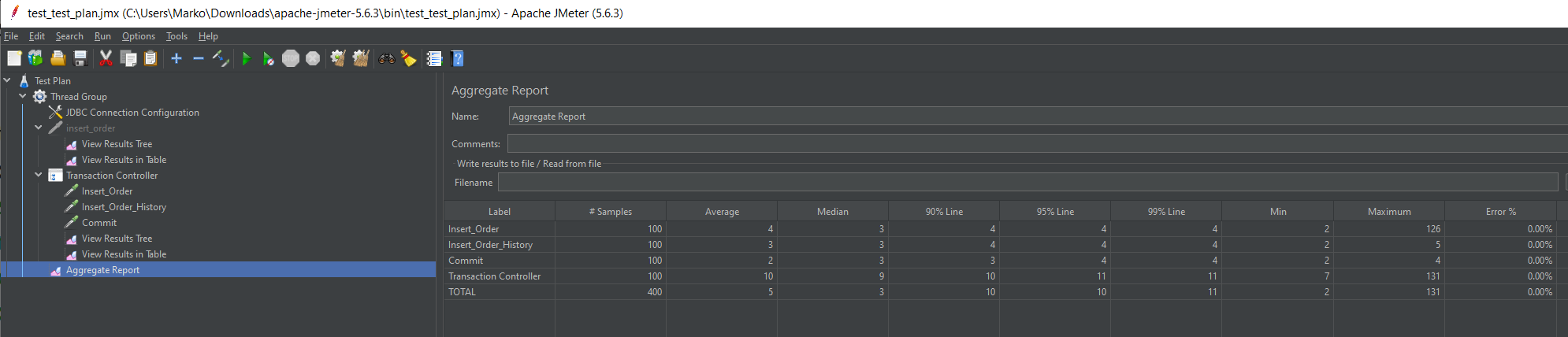Open the Options menu
Image resolution: width=1568 pixels, height=337 pixels.
[x=138, y=36]
